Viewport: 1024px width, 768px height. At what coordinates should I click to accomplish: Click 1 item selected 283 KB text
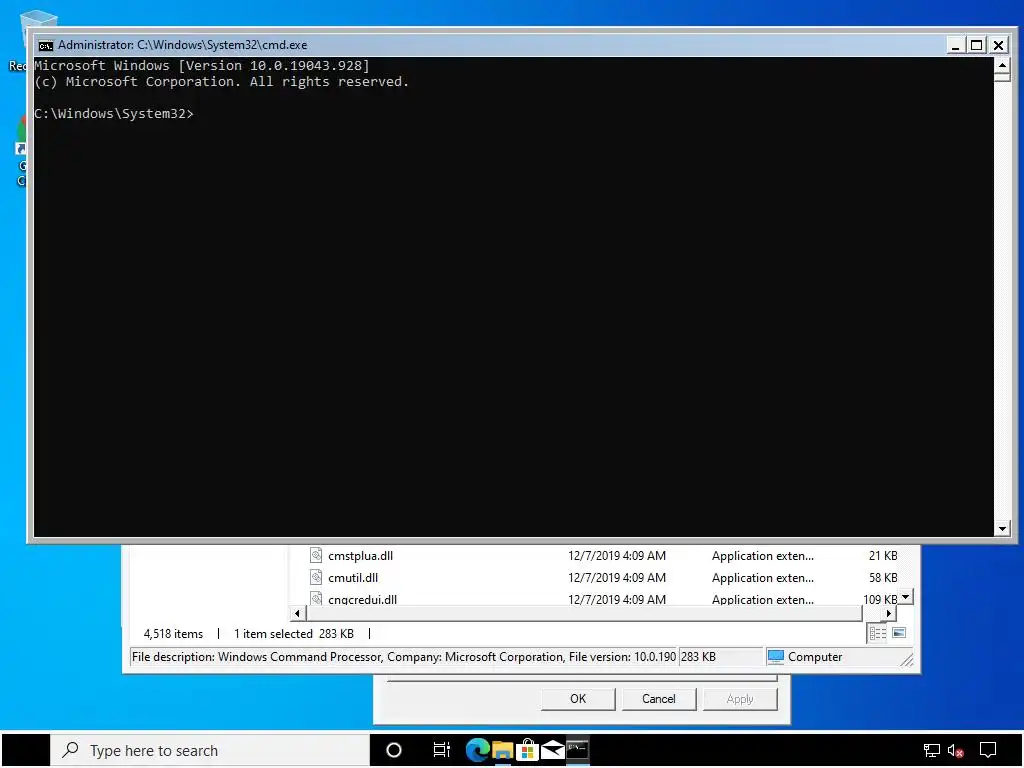point(294,633)
